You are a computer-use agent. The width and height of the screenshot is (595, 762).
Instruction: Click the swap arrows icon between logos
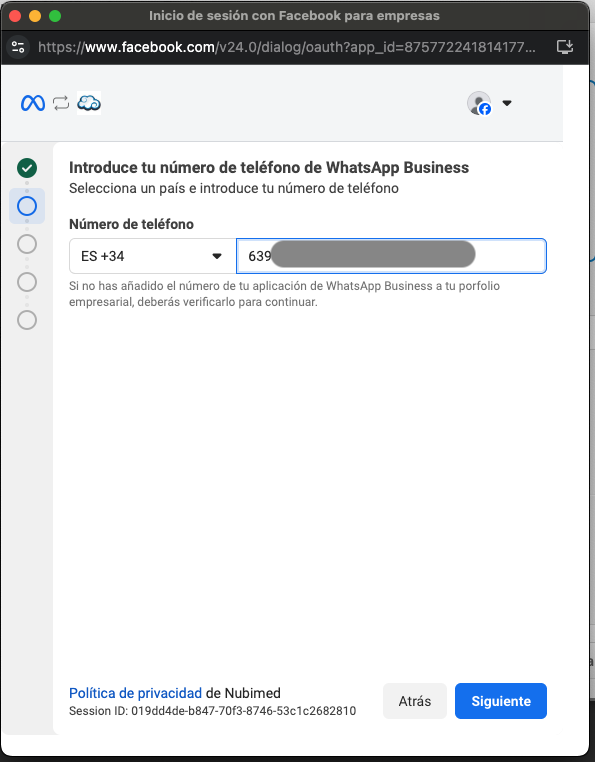click(61, 103)
